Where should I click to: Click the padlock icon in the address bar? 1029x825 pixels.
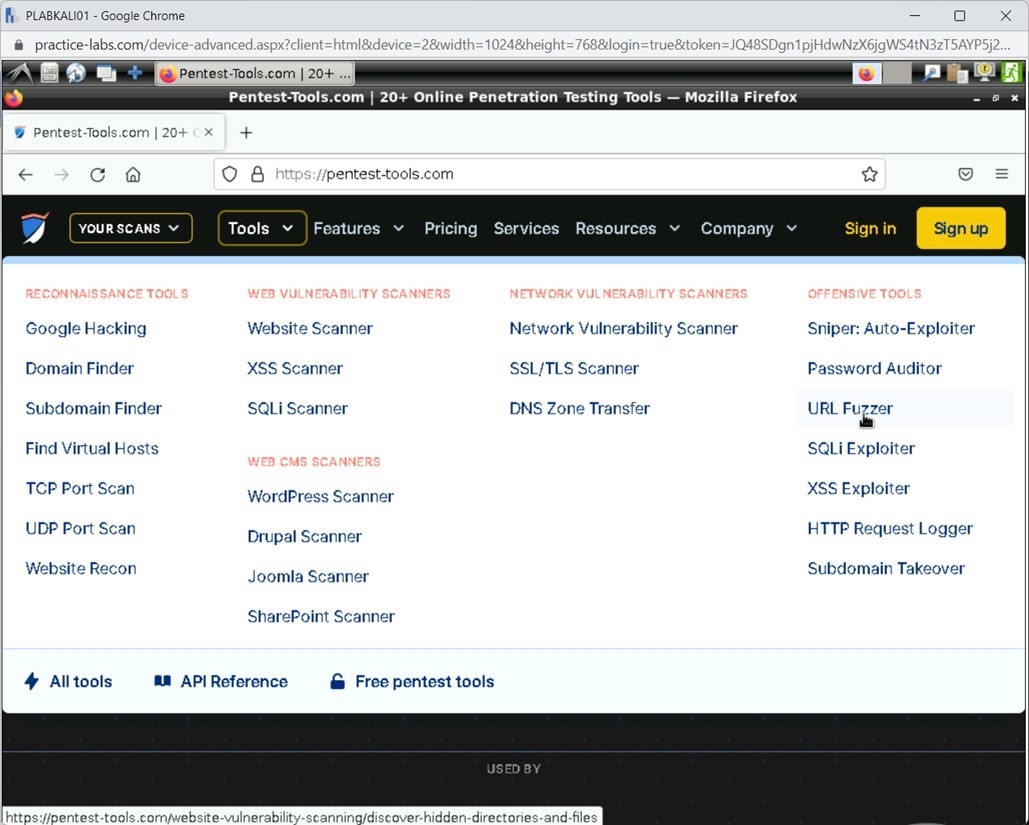257,174
